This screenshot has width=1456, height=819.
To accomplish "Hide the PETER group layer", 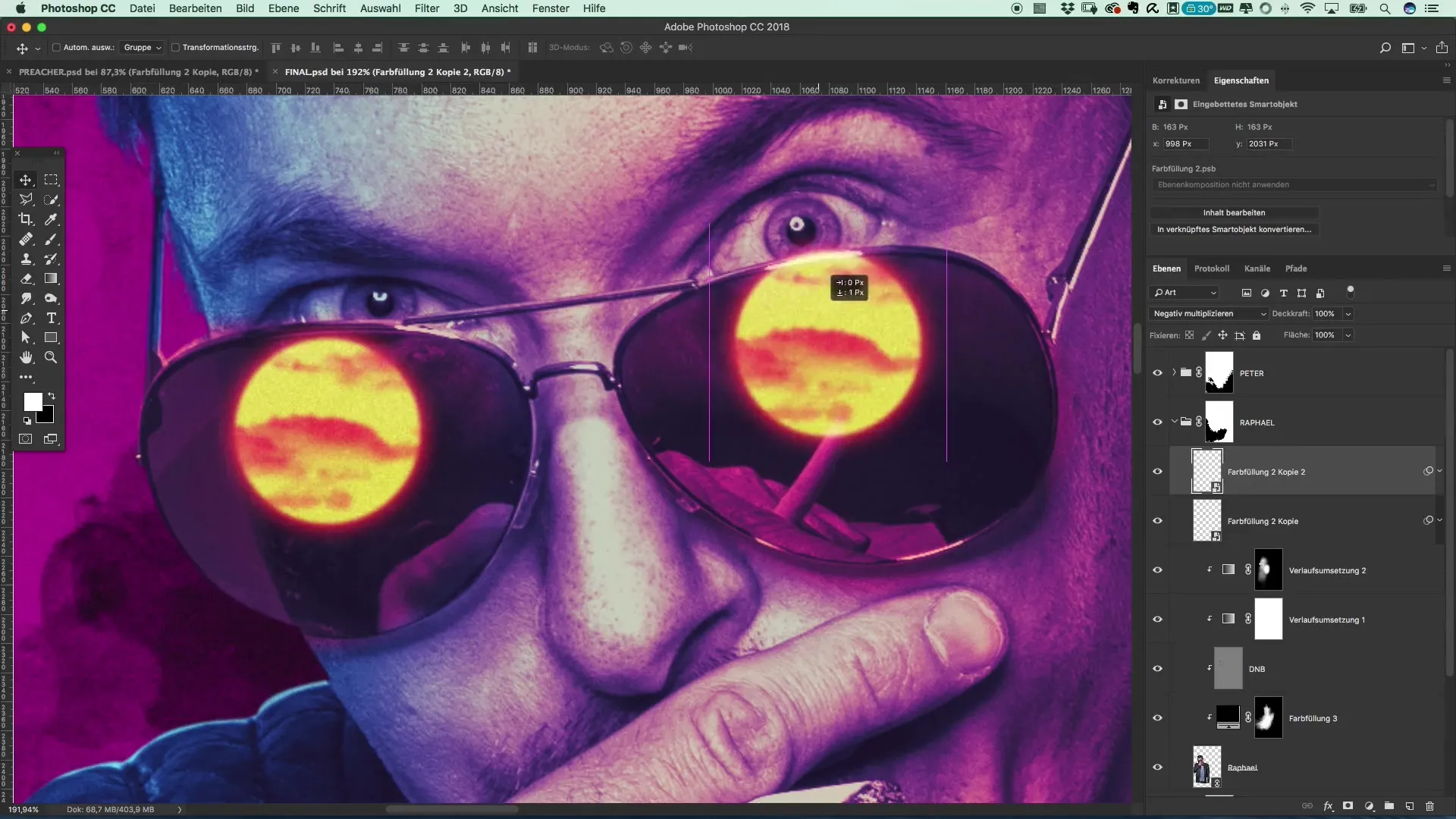I will click(1157, 373).
